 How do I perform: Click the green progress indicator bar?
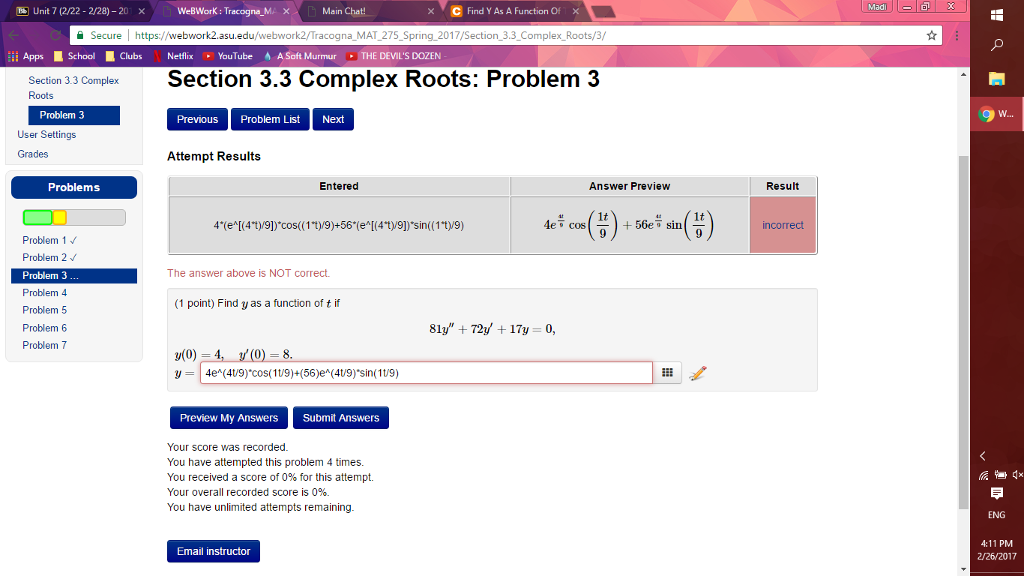[x=35, y=217]
